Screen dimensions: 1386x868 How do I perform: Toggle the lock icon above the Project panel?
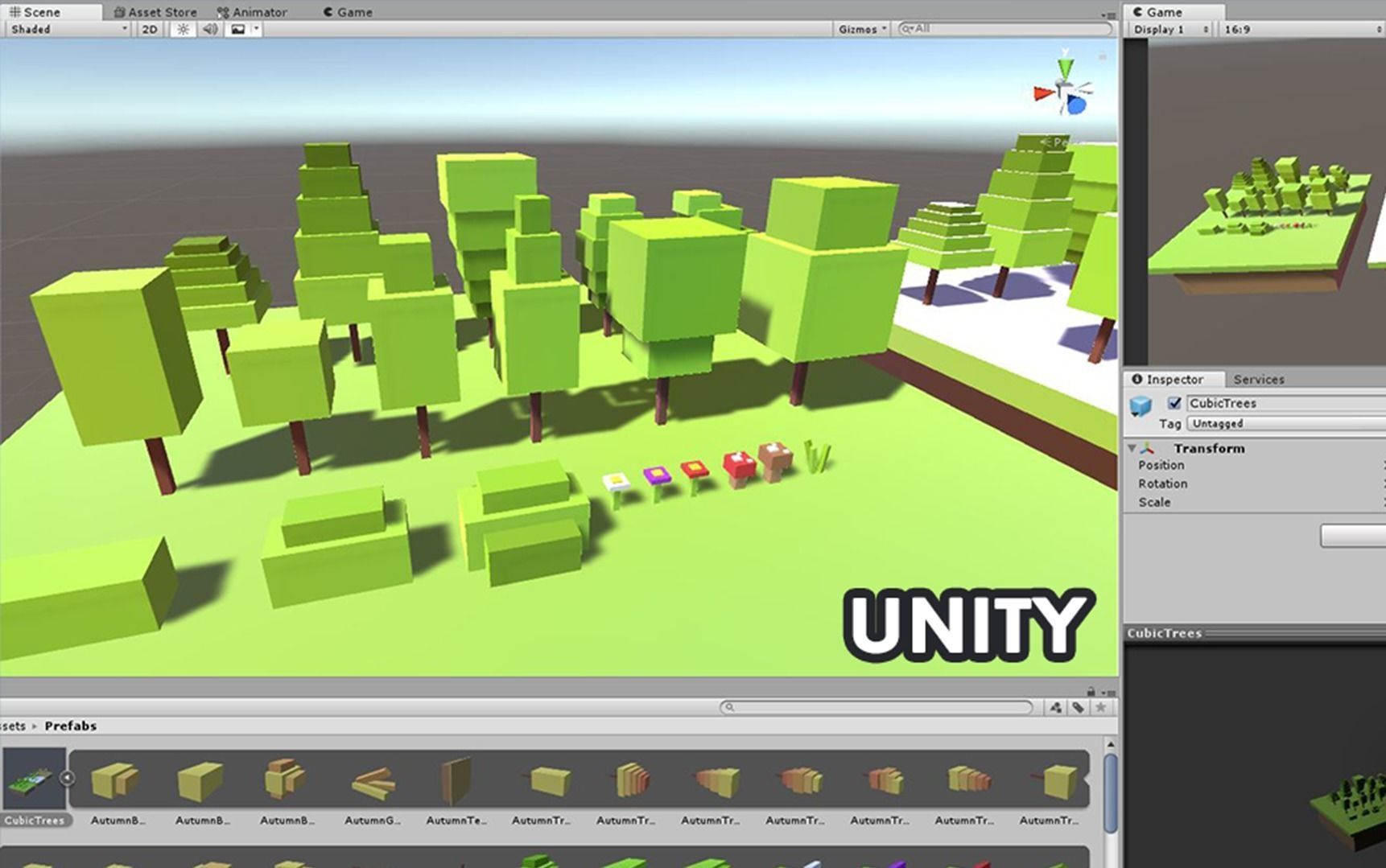point(1090,689)
